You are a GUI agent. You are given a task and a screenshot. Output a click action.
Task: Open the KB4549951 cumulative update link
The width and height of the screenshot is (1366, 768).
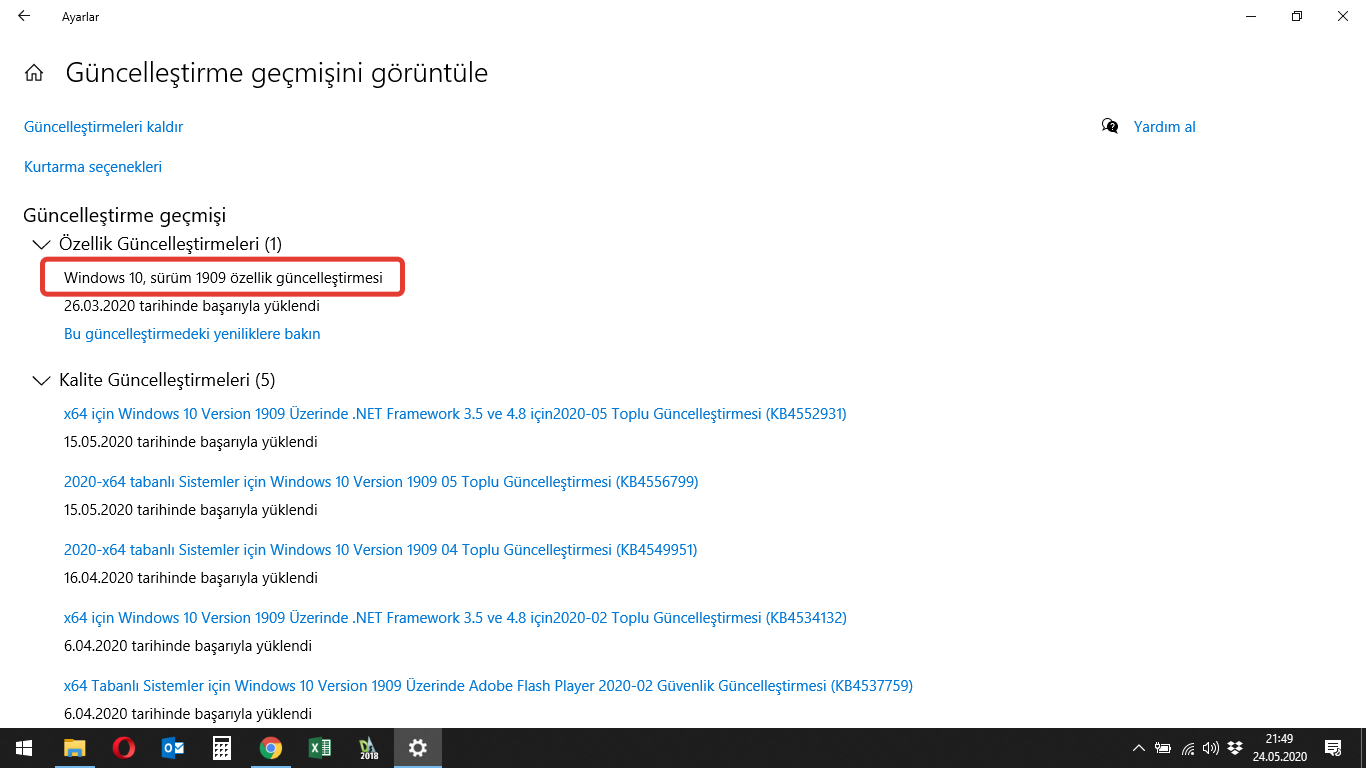[x=381, y=550]
